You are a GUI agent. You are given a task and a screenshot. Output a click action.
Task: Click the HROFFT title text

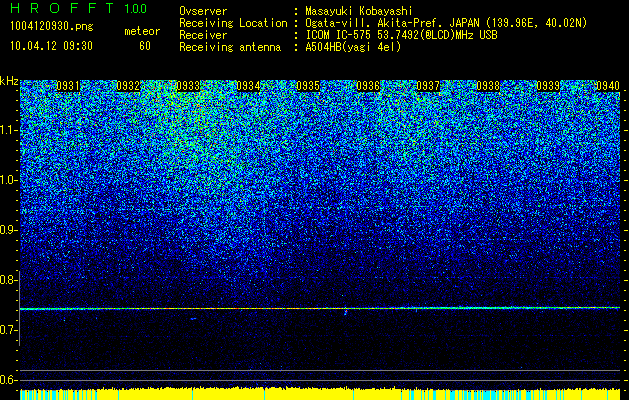point(62,8)
